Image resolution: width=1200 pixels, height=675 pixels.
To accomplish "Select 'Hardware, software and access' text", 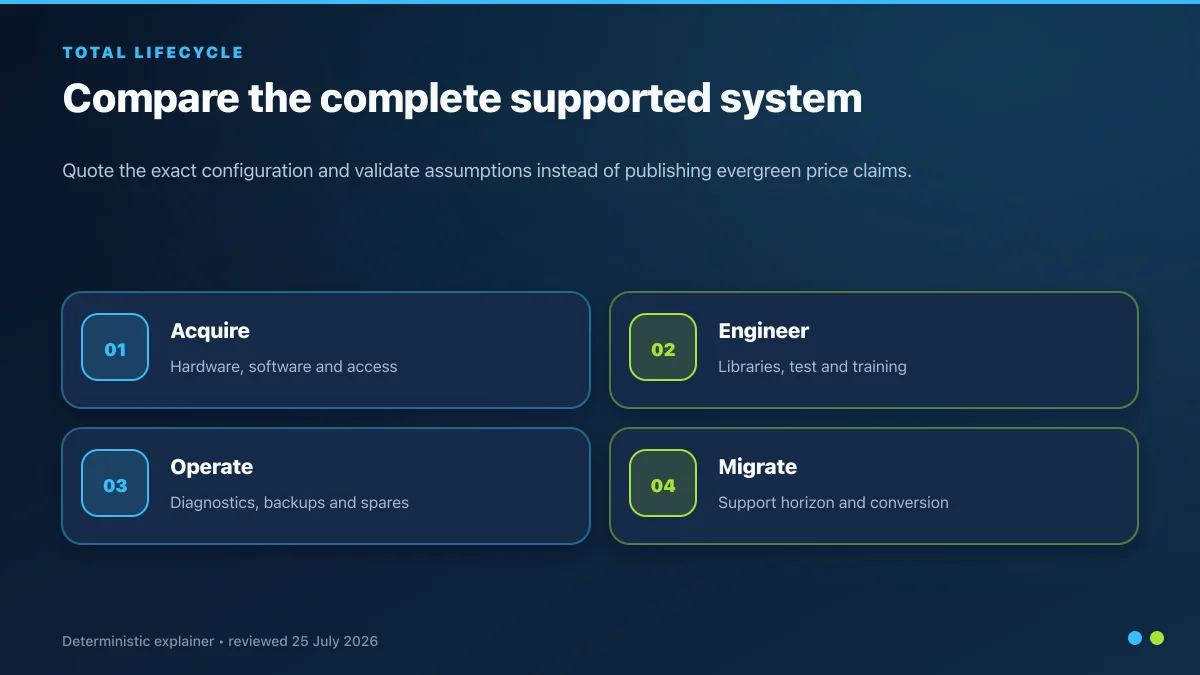I will point(284,367).
